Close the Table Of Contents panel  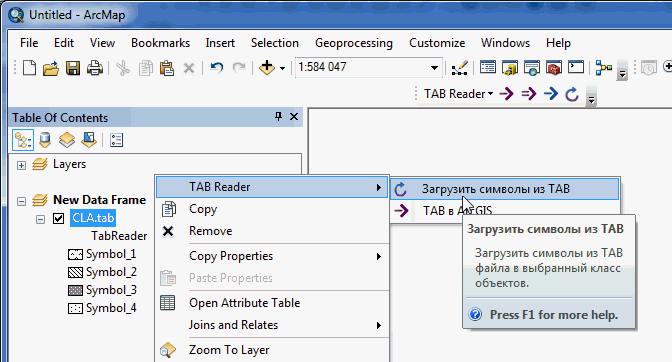[x=294, y=117]
